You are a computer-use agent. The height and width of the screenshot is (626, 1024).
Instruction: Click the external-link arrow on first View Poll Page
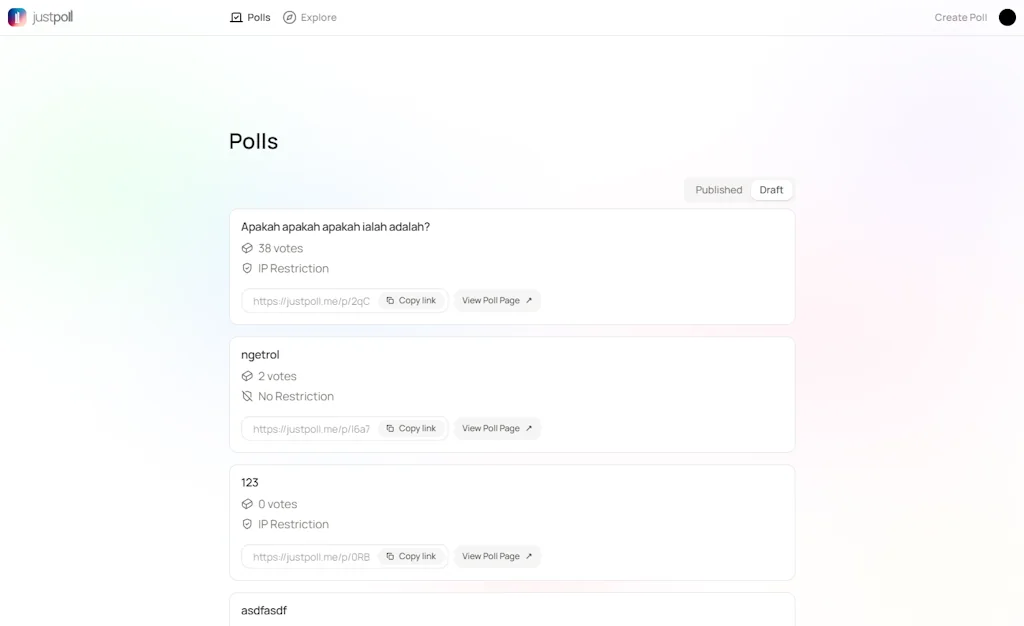tap(530, 300)
